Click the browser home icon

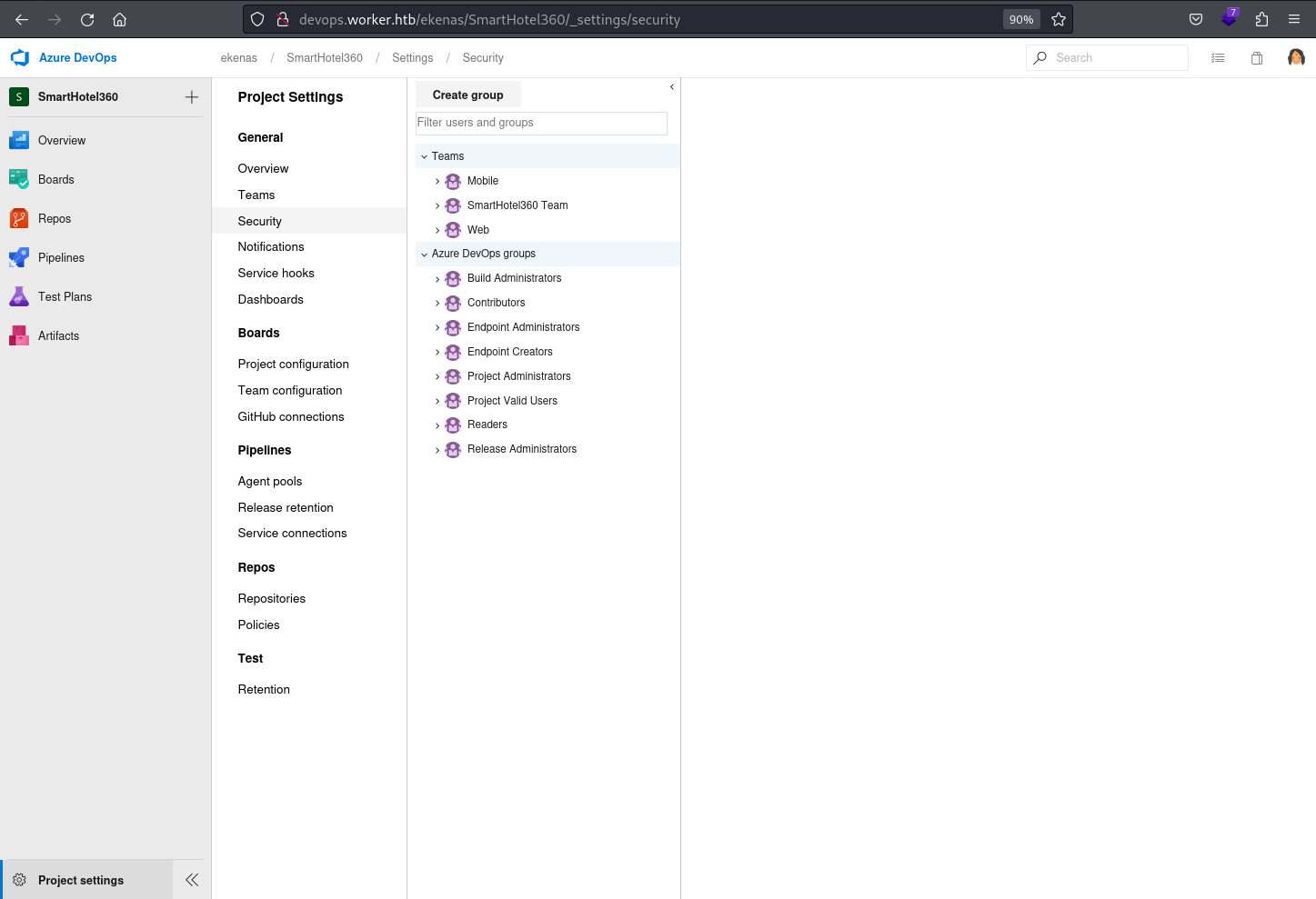point(119,19)
